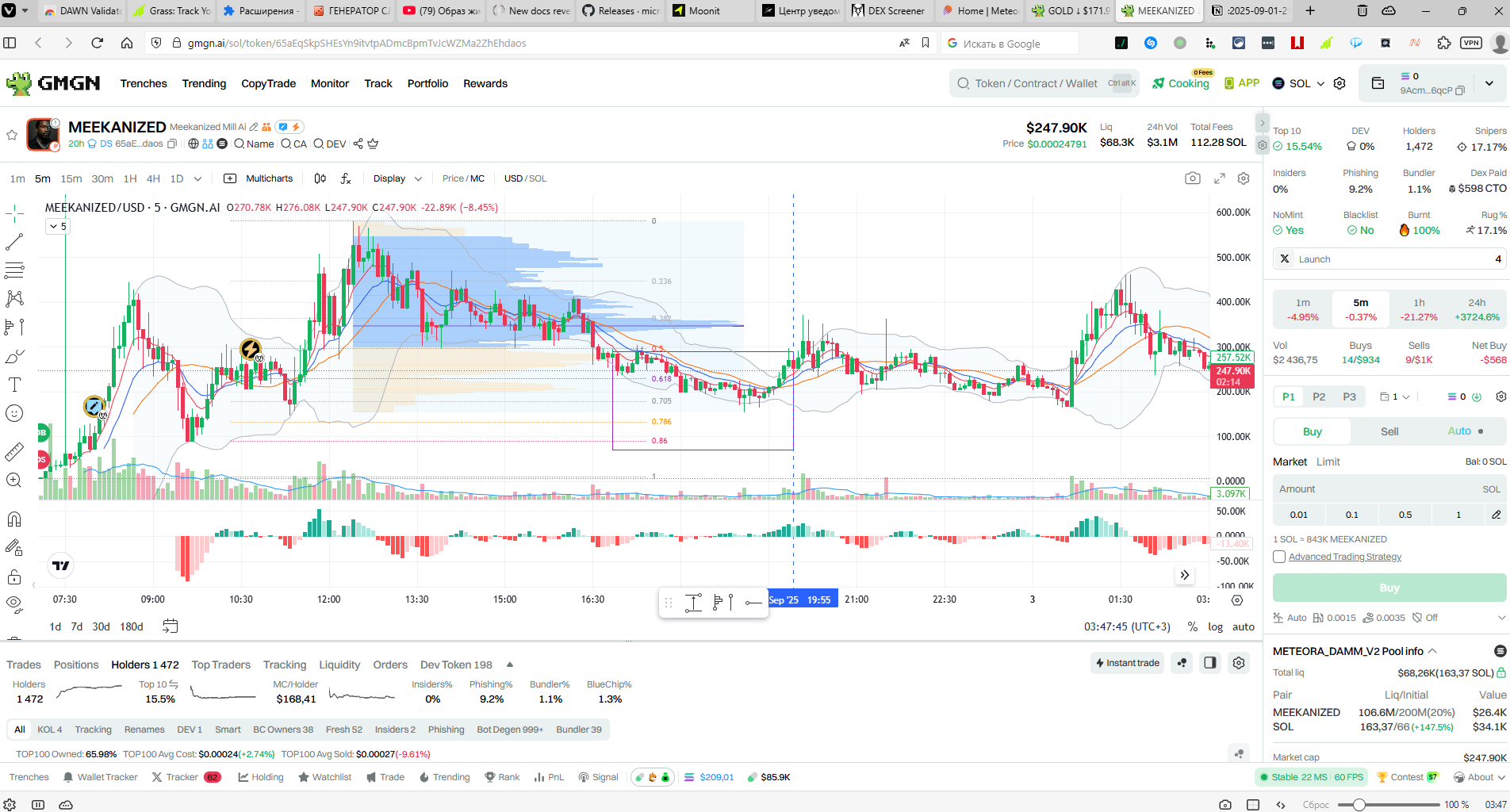The width and height of the screenshot is (1510, 812).
Task: Lock all drawing tools
Action: click(14, 576)
